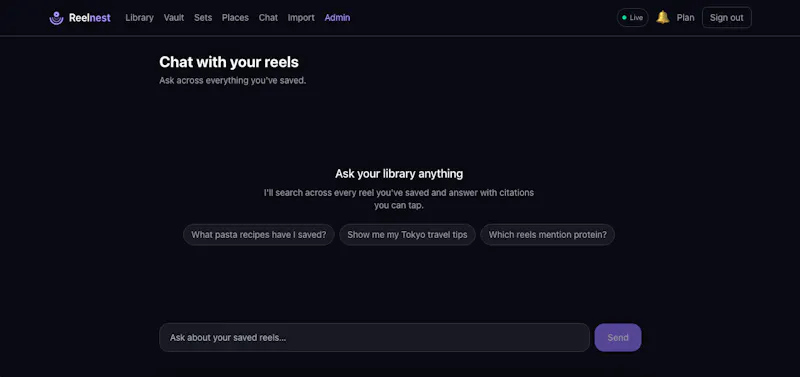Open the notifications bell
This screenshot has height=377, width=800.
pos(663,17)
